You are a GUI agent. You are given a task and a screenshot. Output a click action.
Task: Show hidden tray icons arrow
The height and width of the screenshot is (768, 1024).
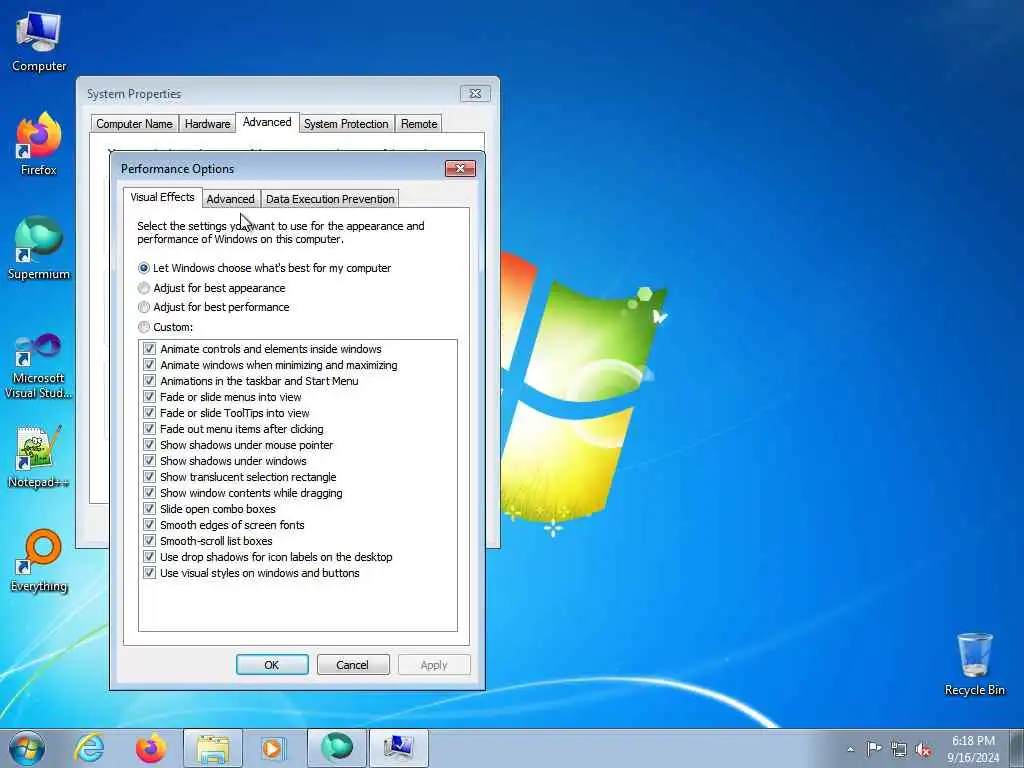point(850,749)
